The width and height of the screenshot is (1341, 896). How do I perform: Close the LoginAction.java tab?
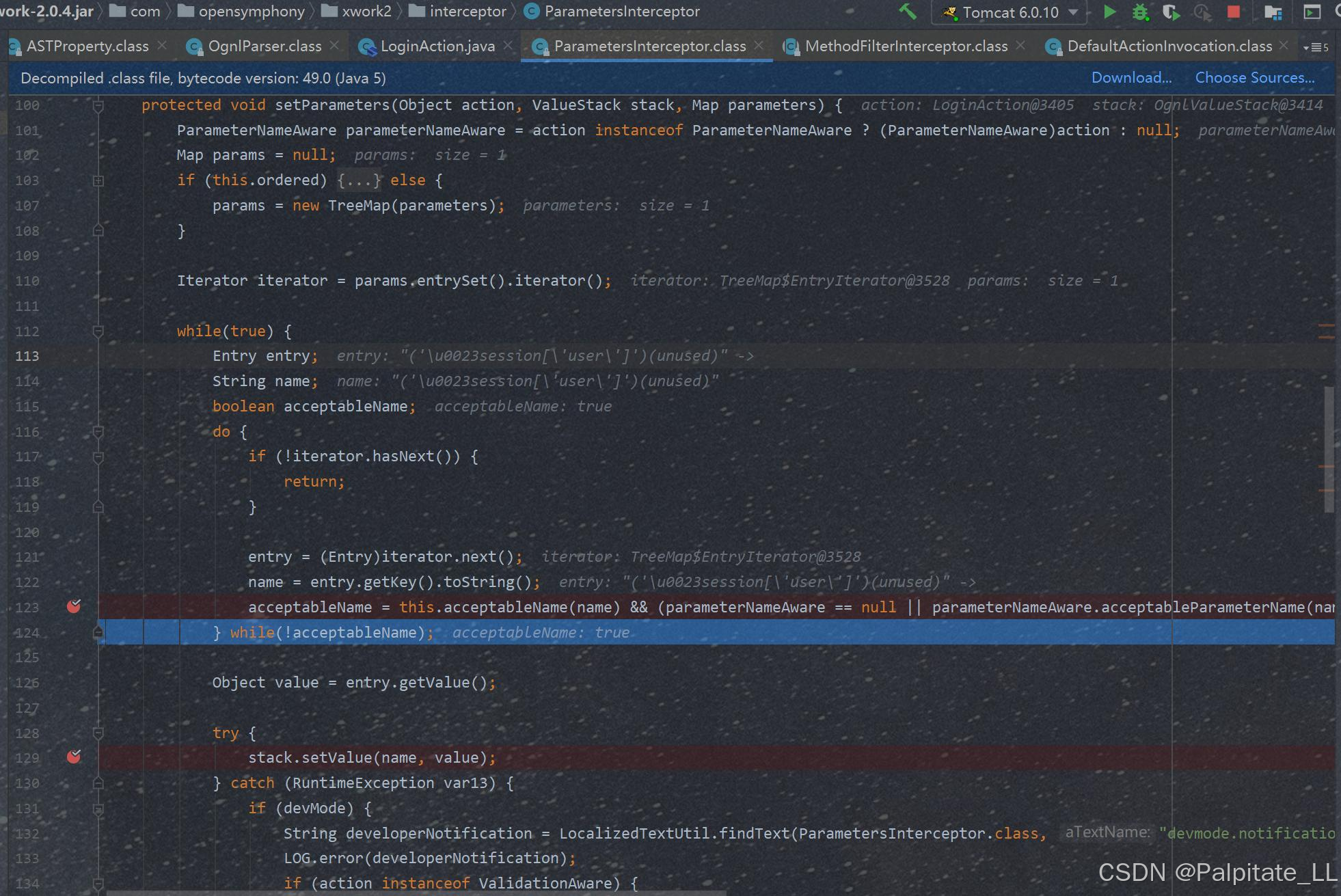[508, 45]
